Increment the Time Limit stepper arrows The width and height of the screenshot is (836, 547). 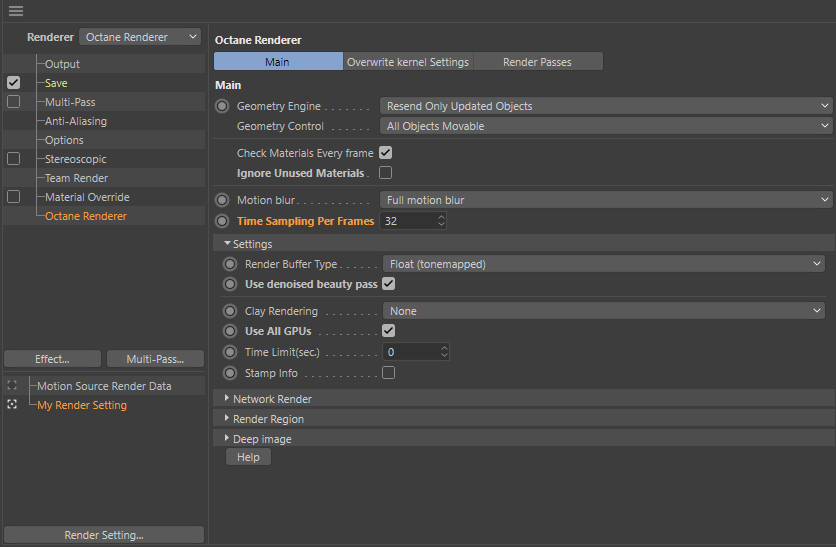click(444, 348)
